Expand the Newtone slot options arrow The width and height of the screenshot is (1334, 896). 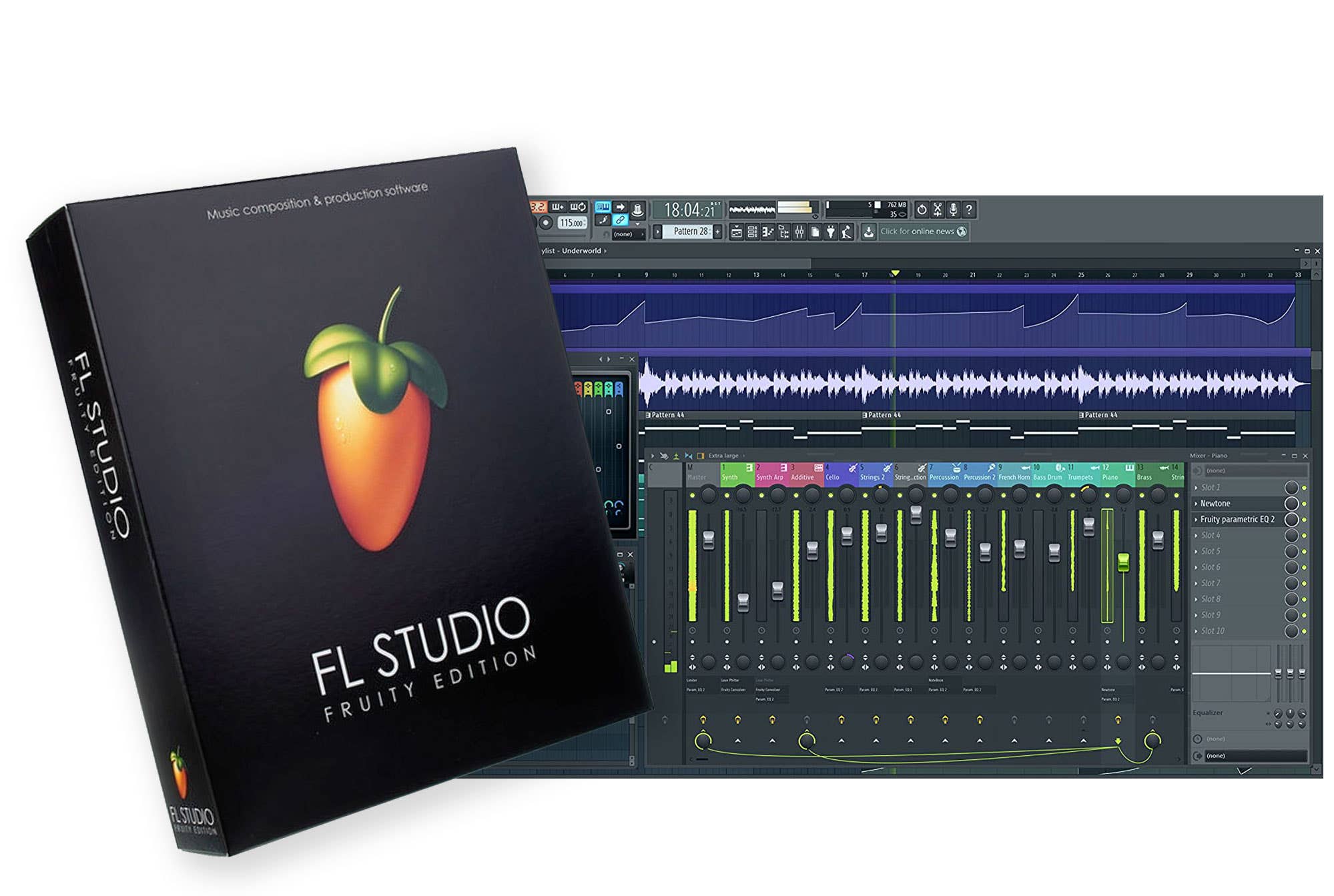1196,504
